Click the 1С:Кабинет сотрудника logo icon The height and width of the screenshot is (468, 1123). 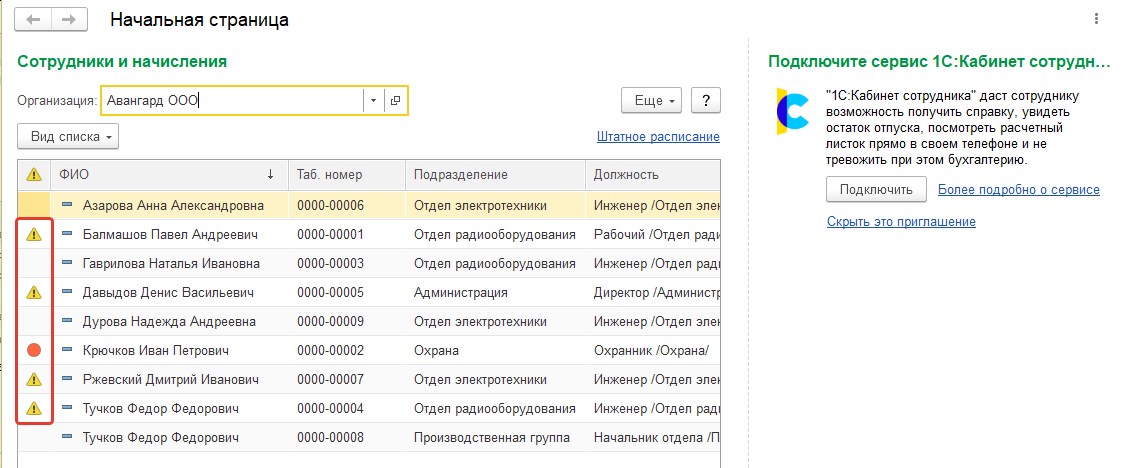[x=791, y=111]
